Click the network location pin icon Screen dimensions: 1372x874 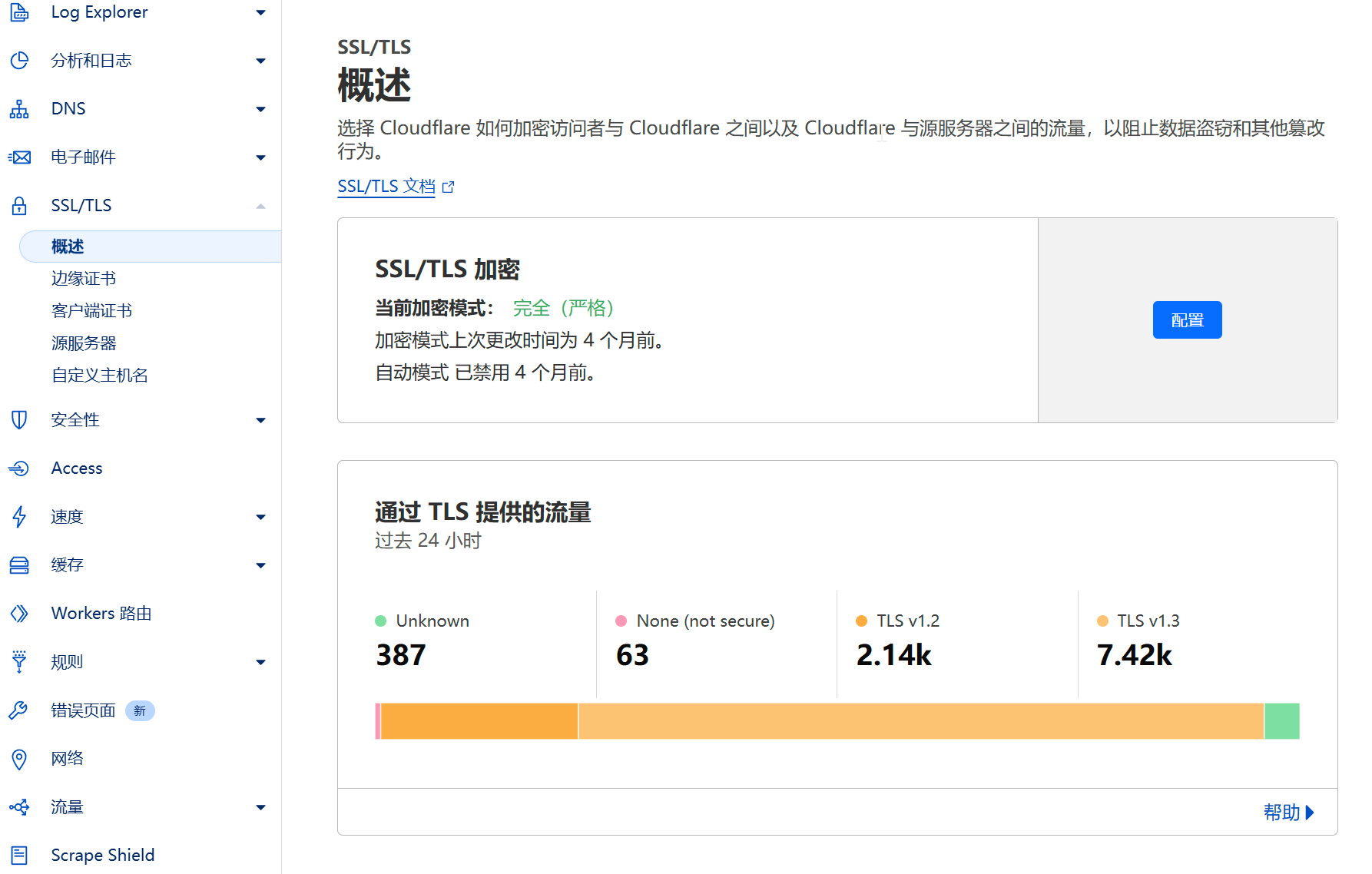coord(19,759)
